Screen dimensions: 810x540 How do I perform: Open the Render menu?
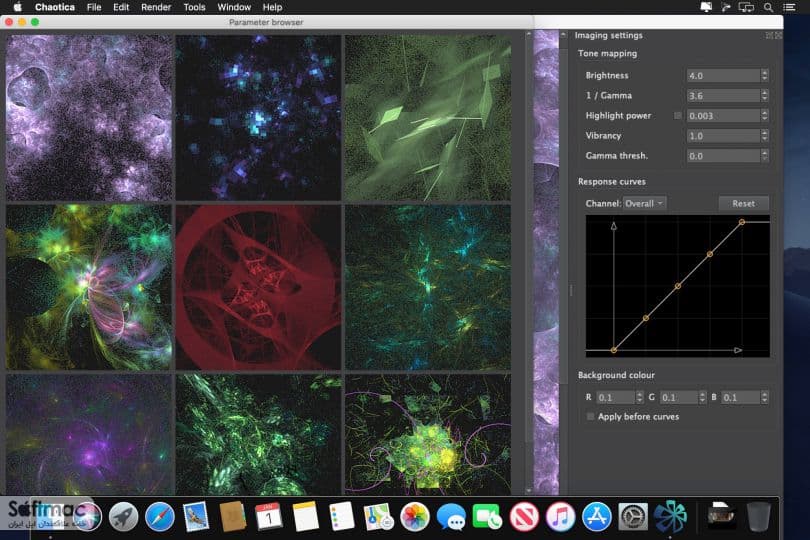(x=156, y=7)
